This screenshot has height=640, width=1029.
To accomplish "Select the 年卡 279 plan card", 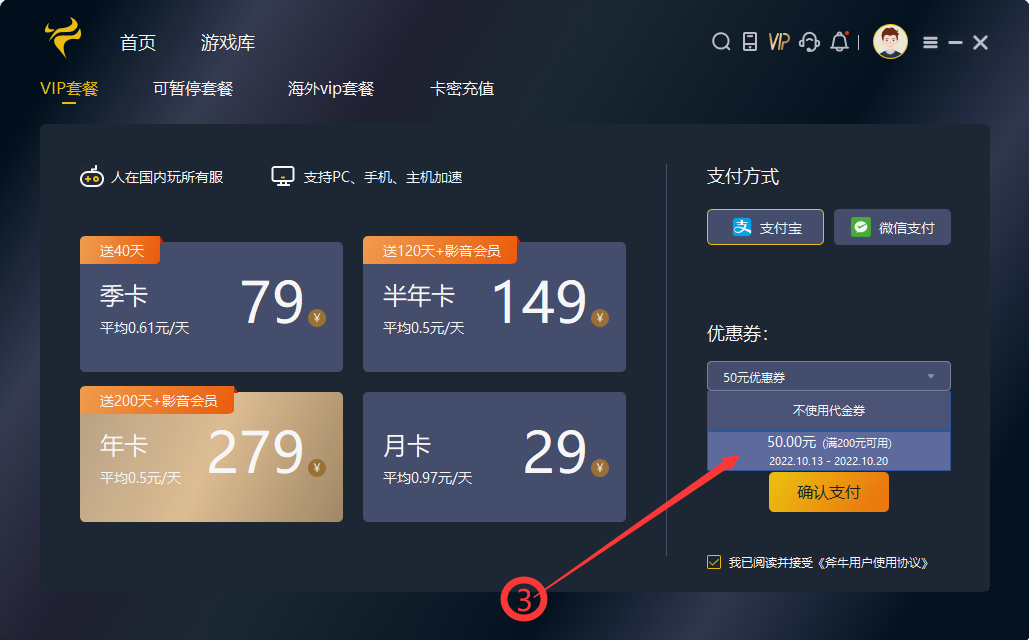I will pos(211,457).
